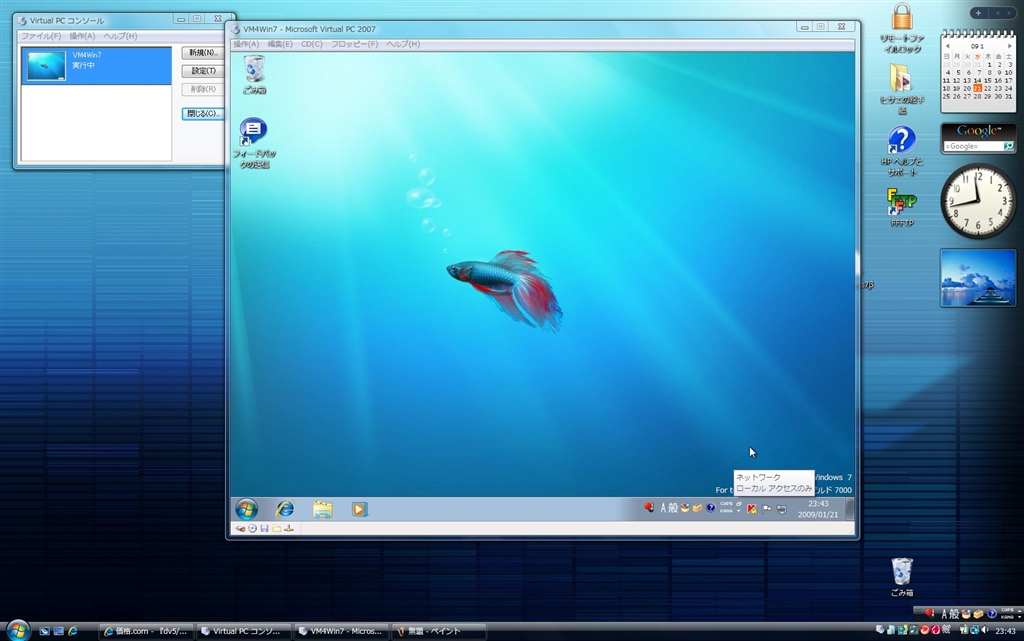Switch to VM4Win7 taskbar button
Image resolution: width=1024 pixels, height=641 pixels.
click(x=340, y=631)
